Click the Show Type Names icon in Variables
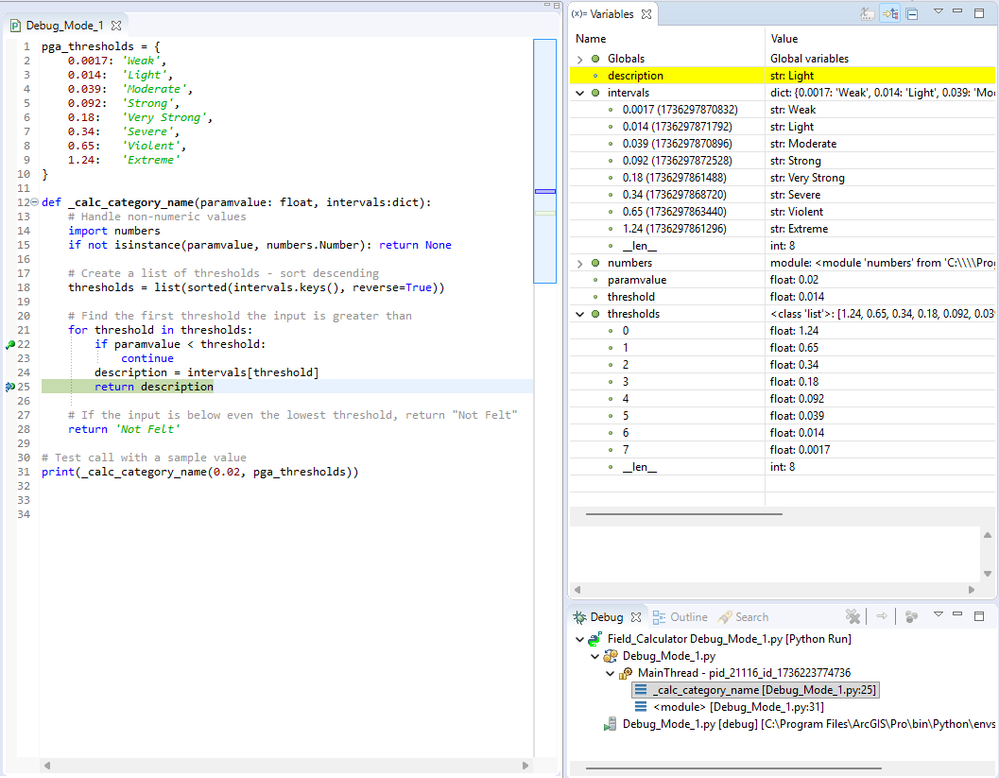This screenshot has width=999, height=778. [x=869, y=14]
